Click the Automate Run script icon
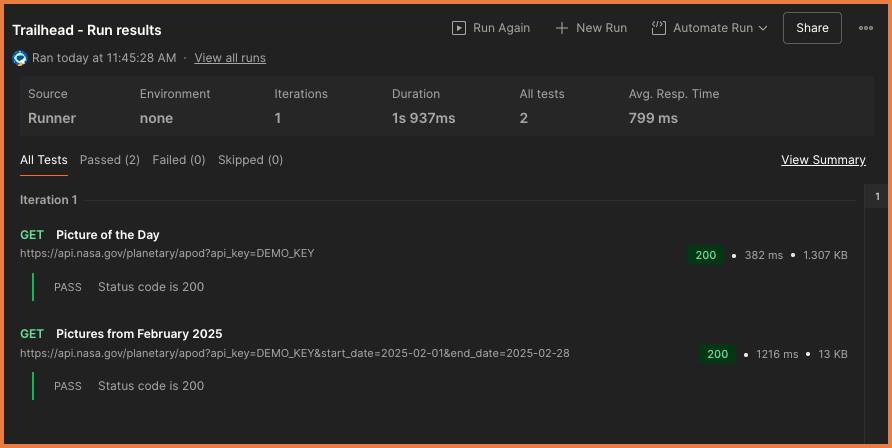The width and height of the screenshot is (892, 448). 658,28
